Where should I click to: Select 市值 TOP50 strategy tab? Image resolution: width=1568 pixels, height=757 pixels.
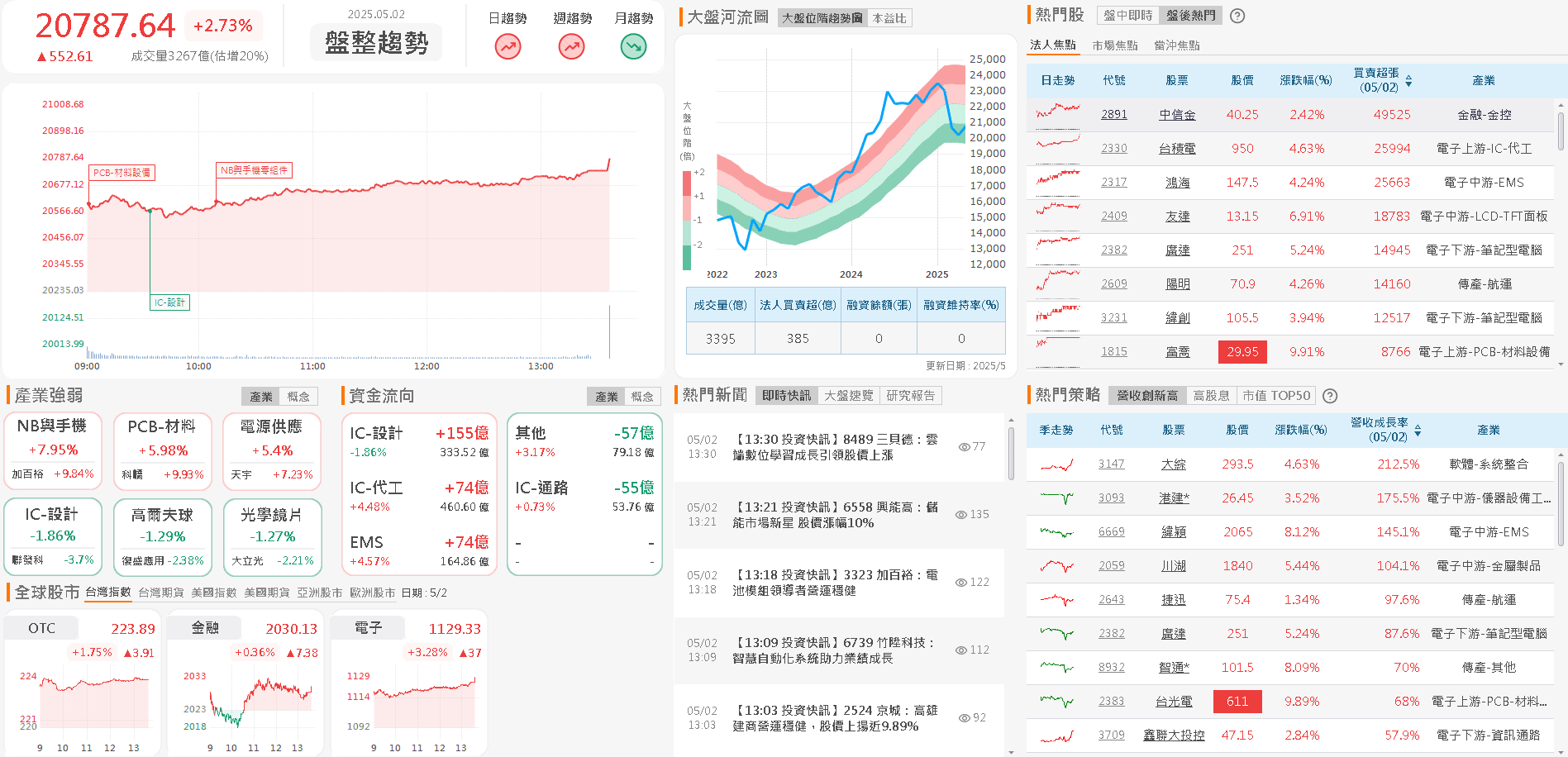1276,396
